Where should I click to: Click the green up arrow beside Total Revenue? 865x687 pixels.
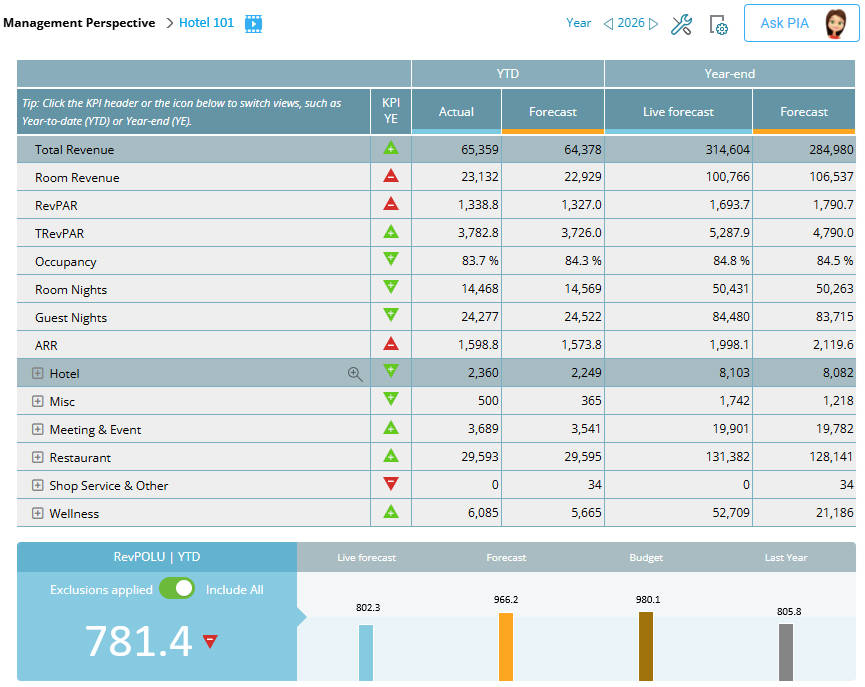(391, 149)
